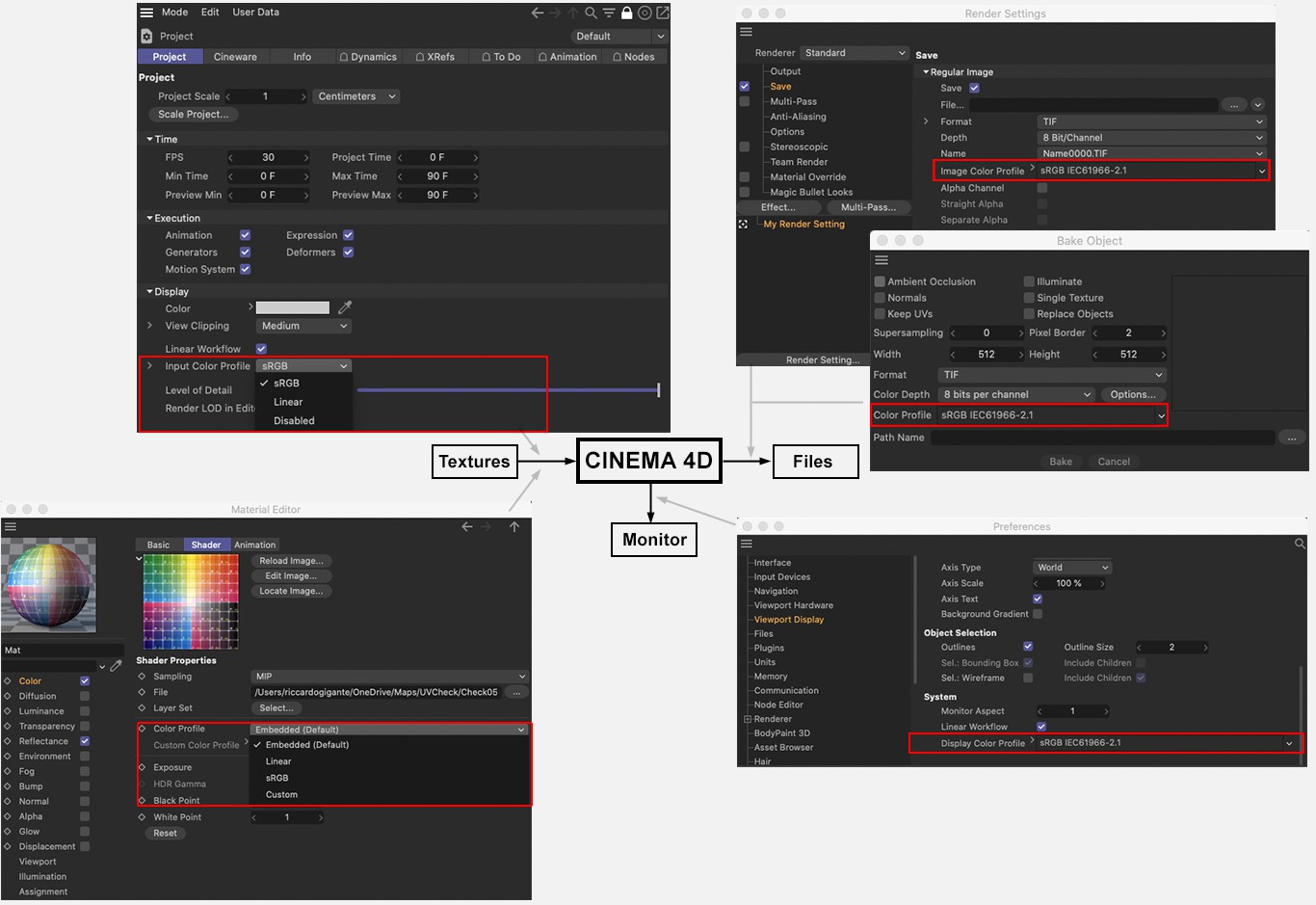
Task: Click the Material Editor back arrow
Action: point(467,526)
